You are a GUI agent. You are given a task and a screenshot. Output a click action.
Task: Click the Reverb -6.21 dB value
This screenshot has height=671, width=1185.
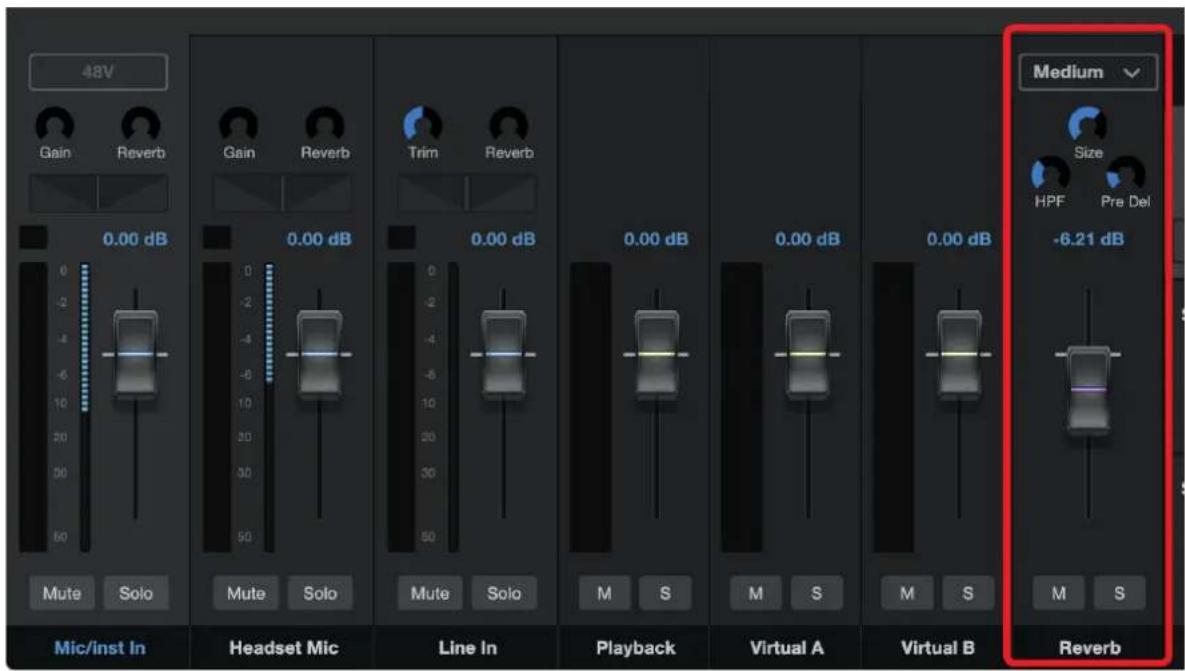[1088, 240]
